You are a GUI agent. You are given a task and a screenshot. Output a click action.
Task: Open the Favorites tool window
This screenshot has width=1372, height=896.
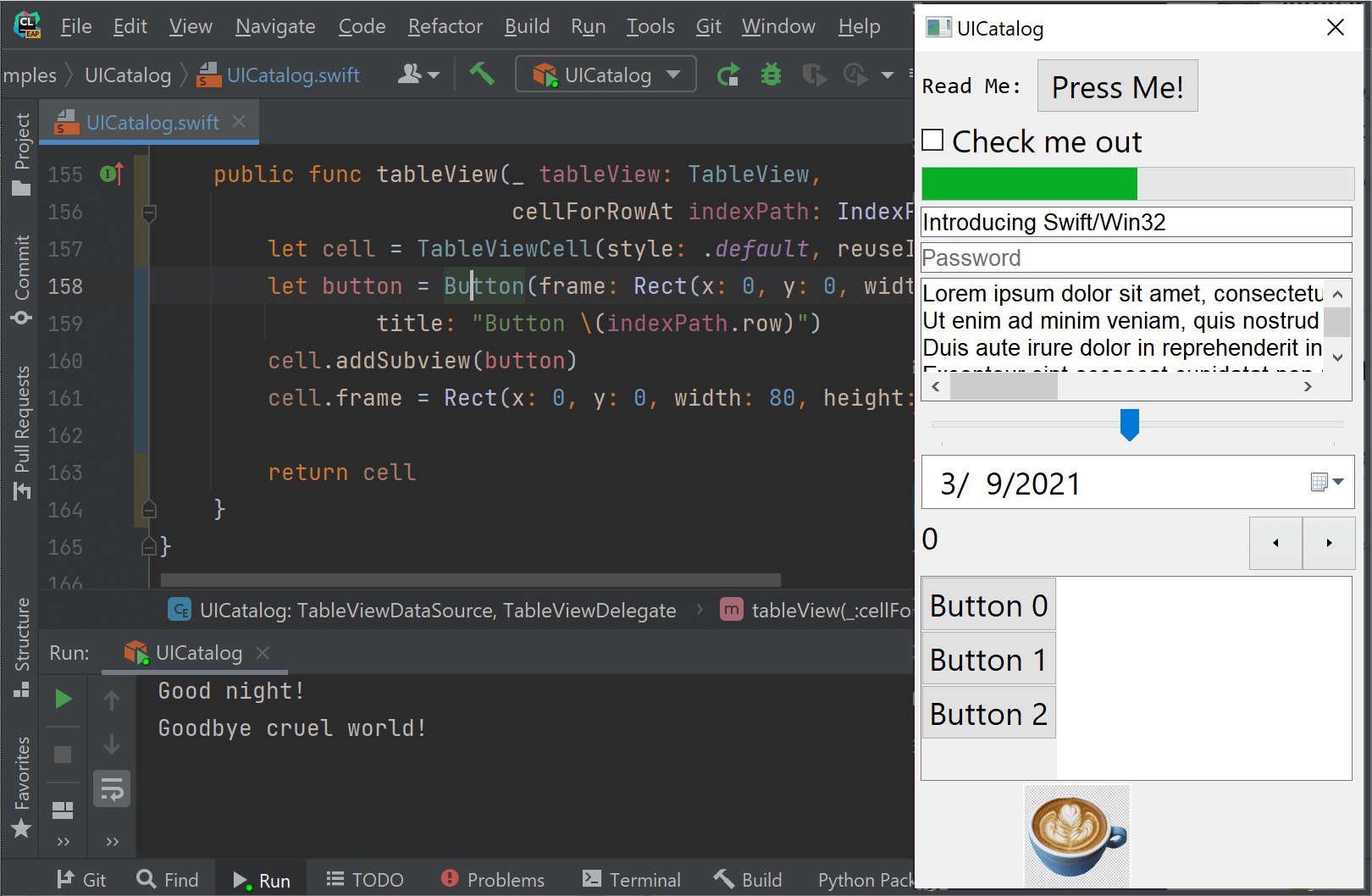point(21,787)
